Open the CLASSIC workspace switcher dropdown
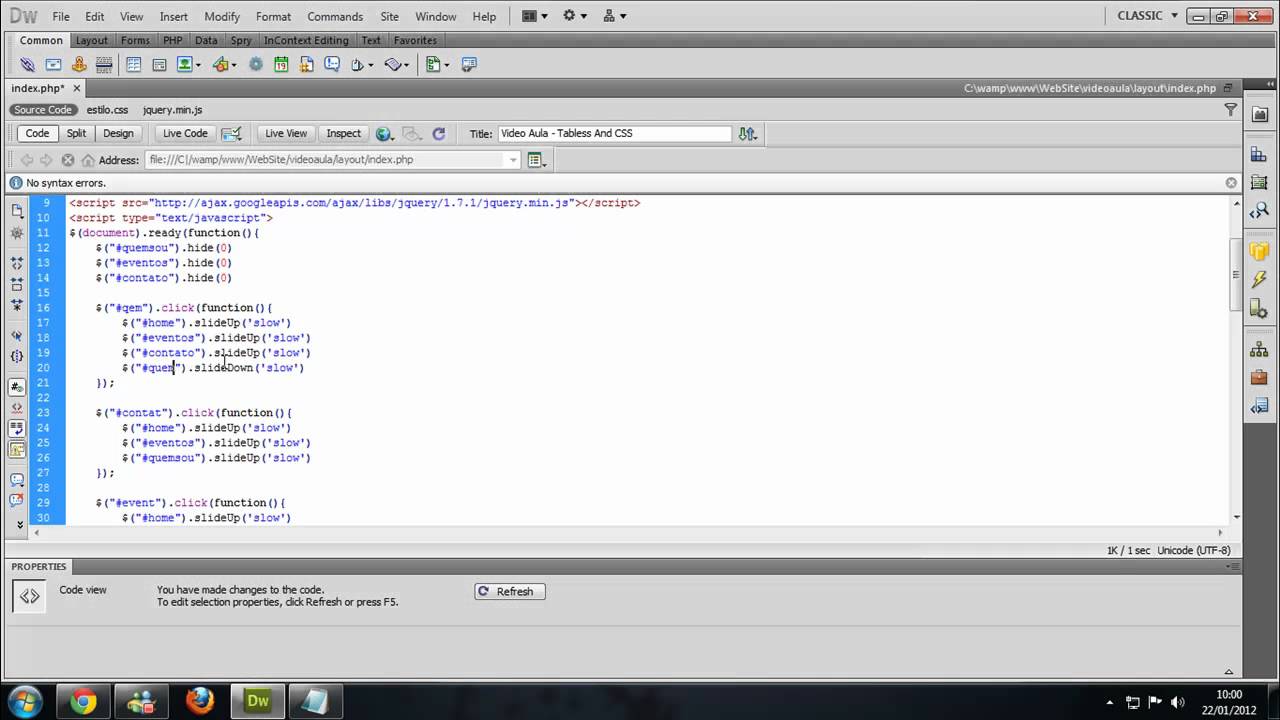 (x=1146, y=16)
